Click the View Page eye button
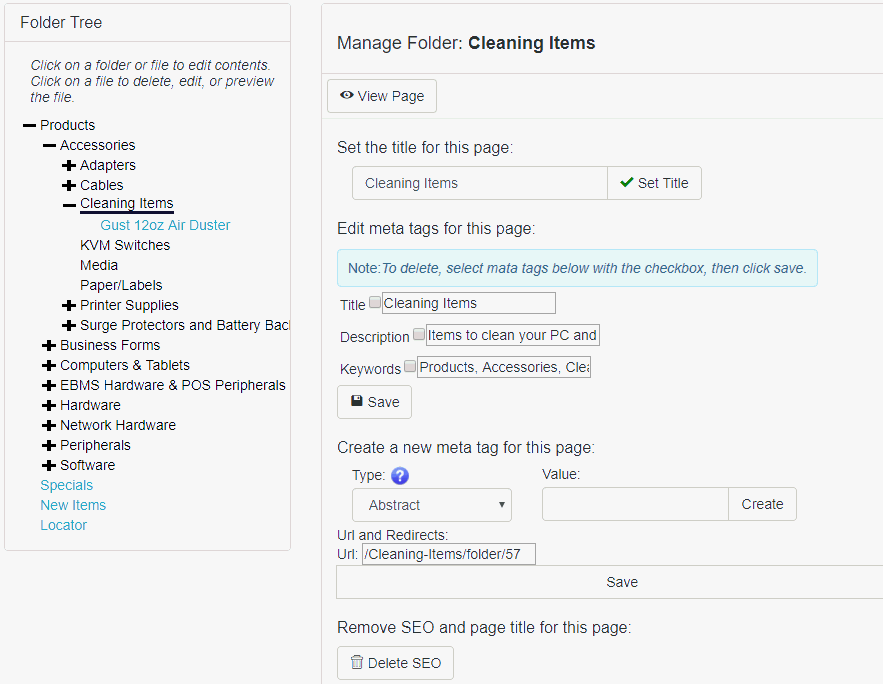 (x=382, y=96)
